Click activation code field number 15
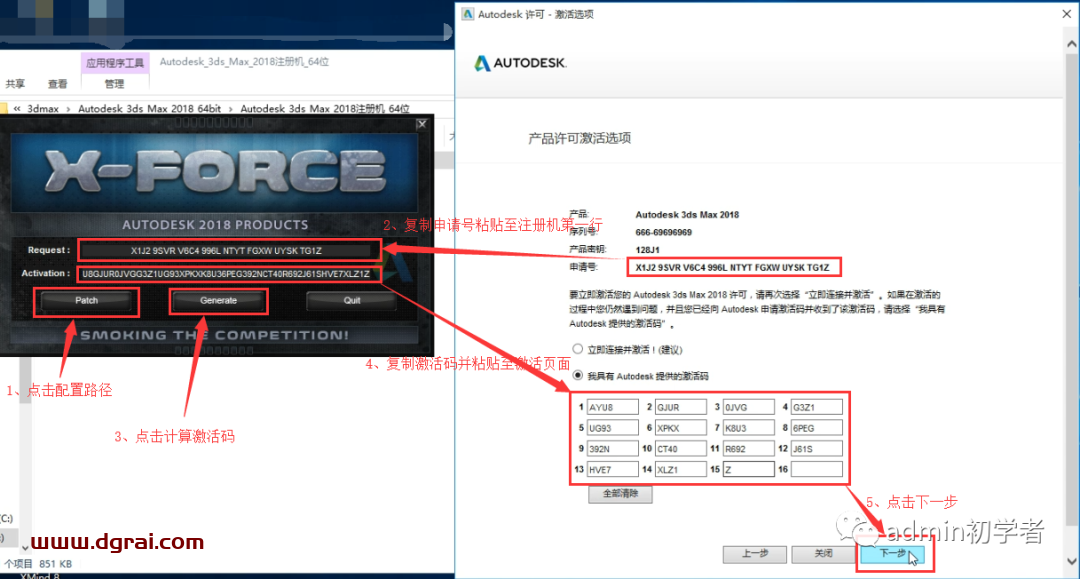 [749, 470]
